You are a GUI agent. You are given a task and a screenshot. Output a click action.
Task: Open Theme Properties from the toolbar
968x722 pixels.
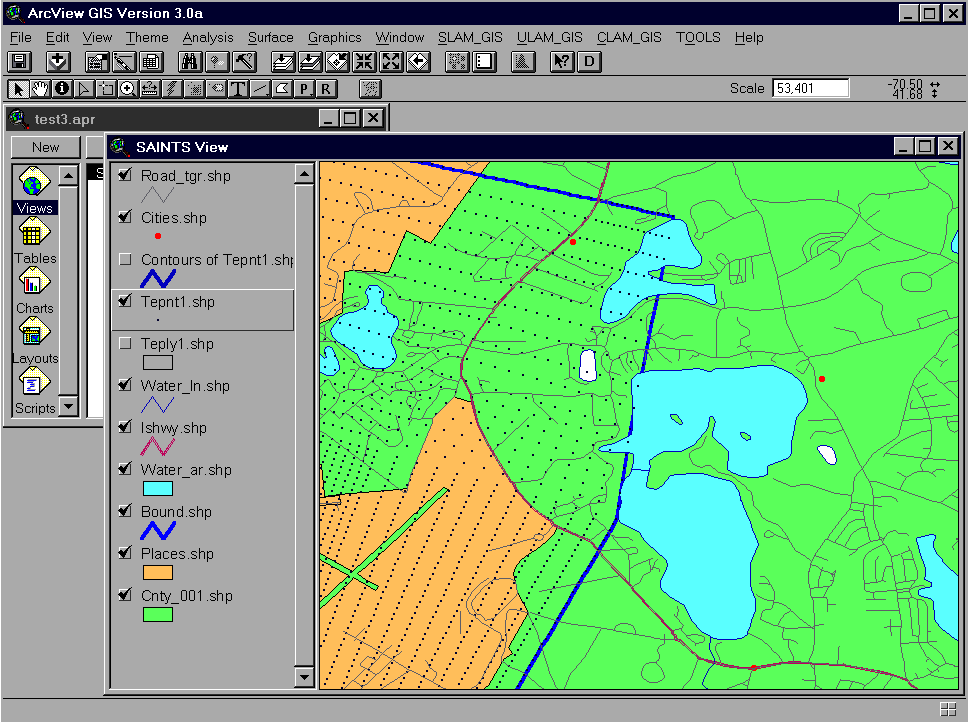point(97,61)
